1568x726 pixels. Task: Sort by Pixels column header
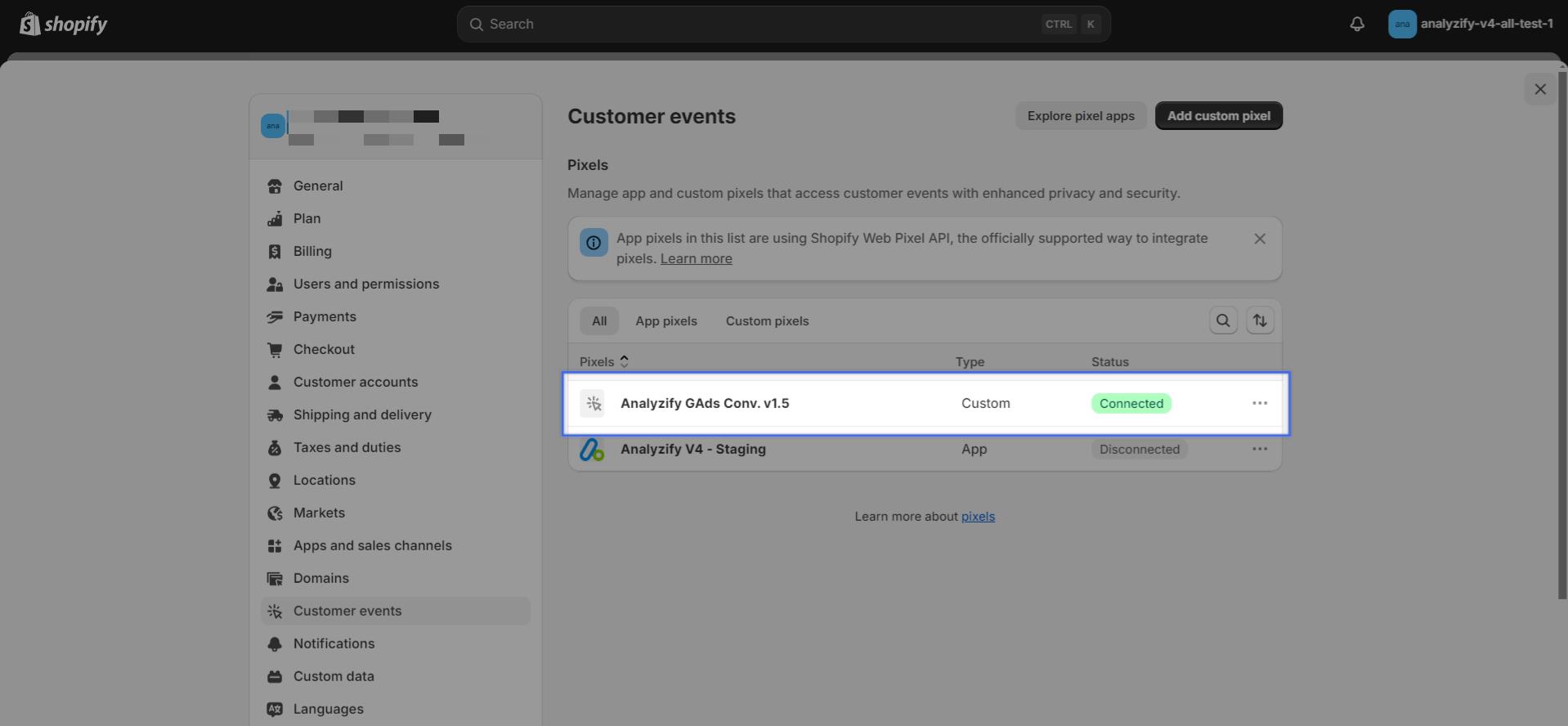[604, 361]
